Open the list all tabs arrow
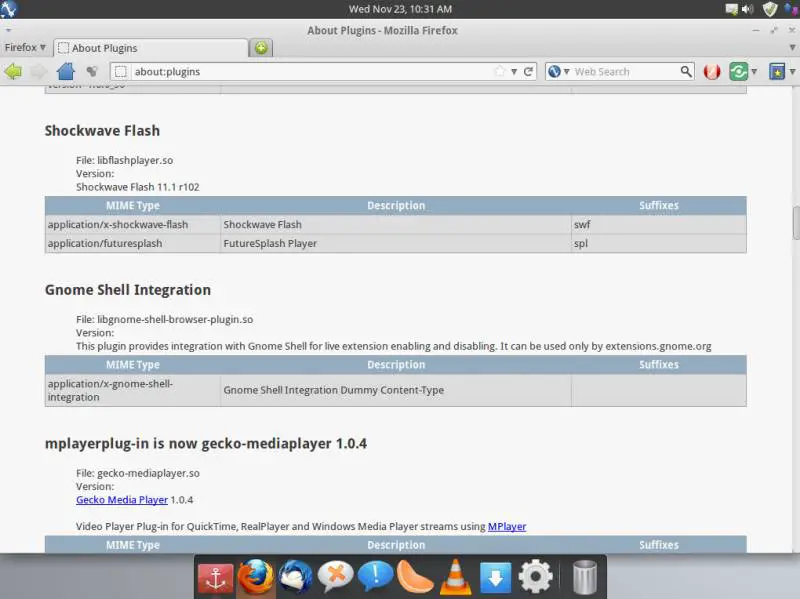Screen dimensions: 800x599 (792, 47)
